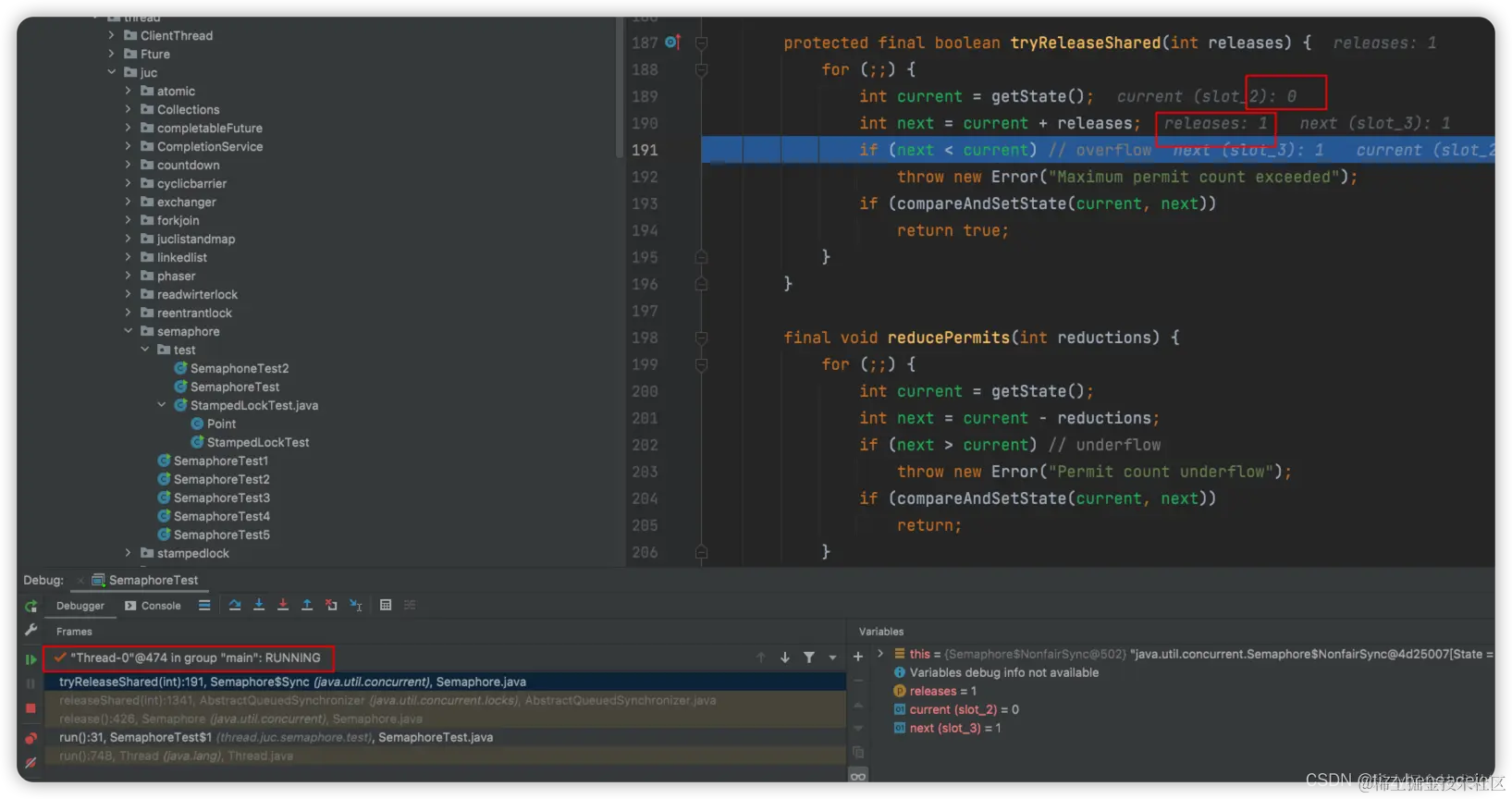Open debugger settings wrench icon
Viewport: 1512px width, 799px height.
tap(31, 630)
